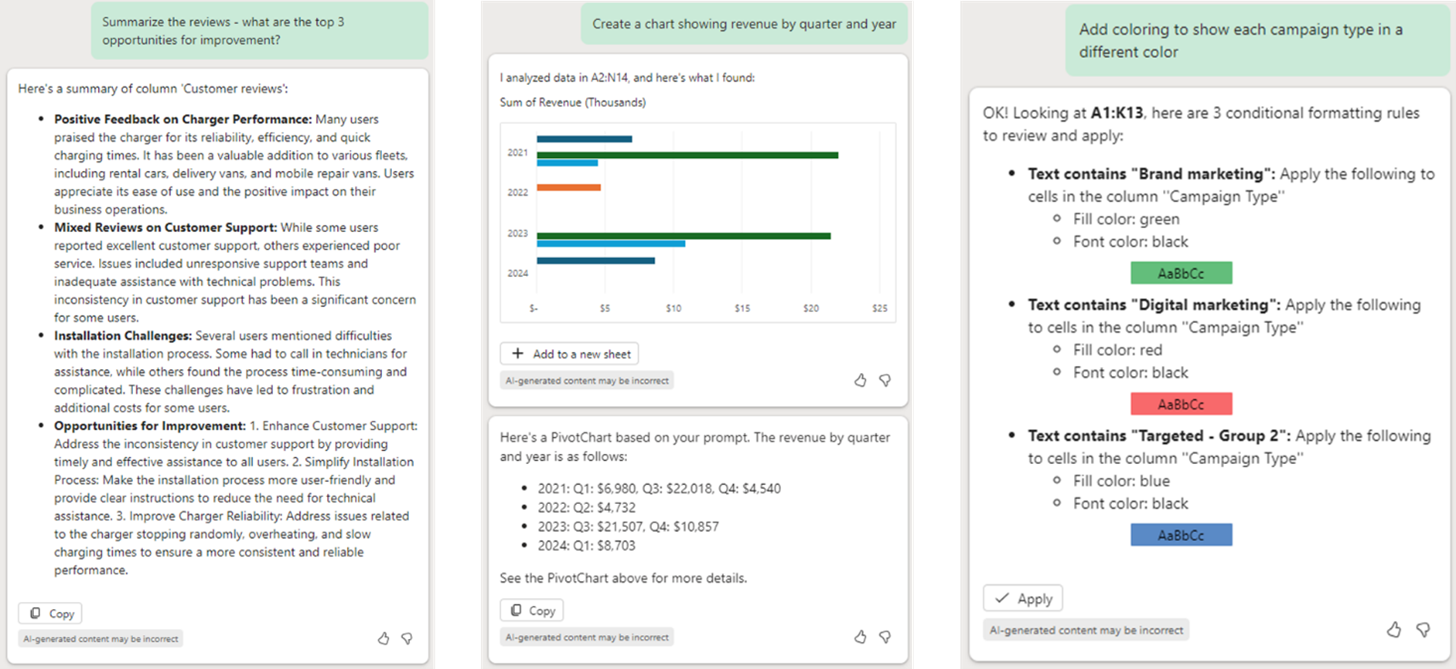Viewport: 1456px width, 669px height.
Task: Thumbs up the conditional formatting response
Action: pyautogui.click(x=1394, y=629)
